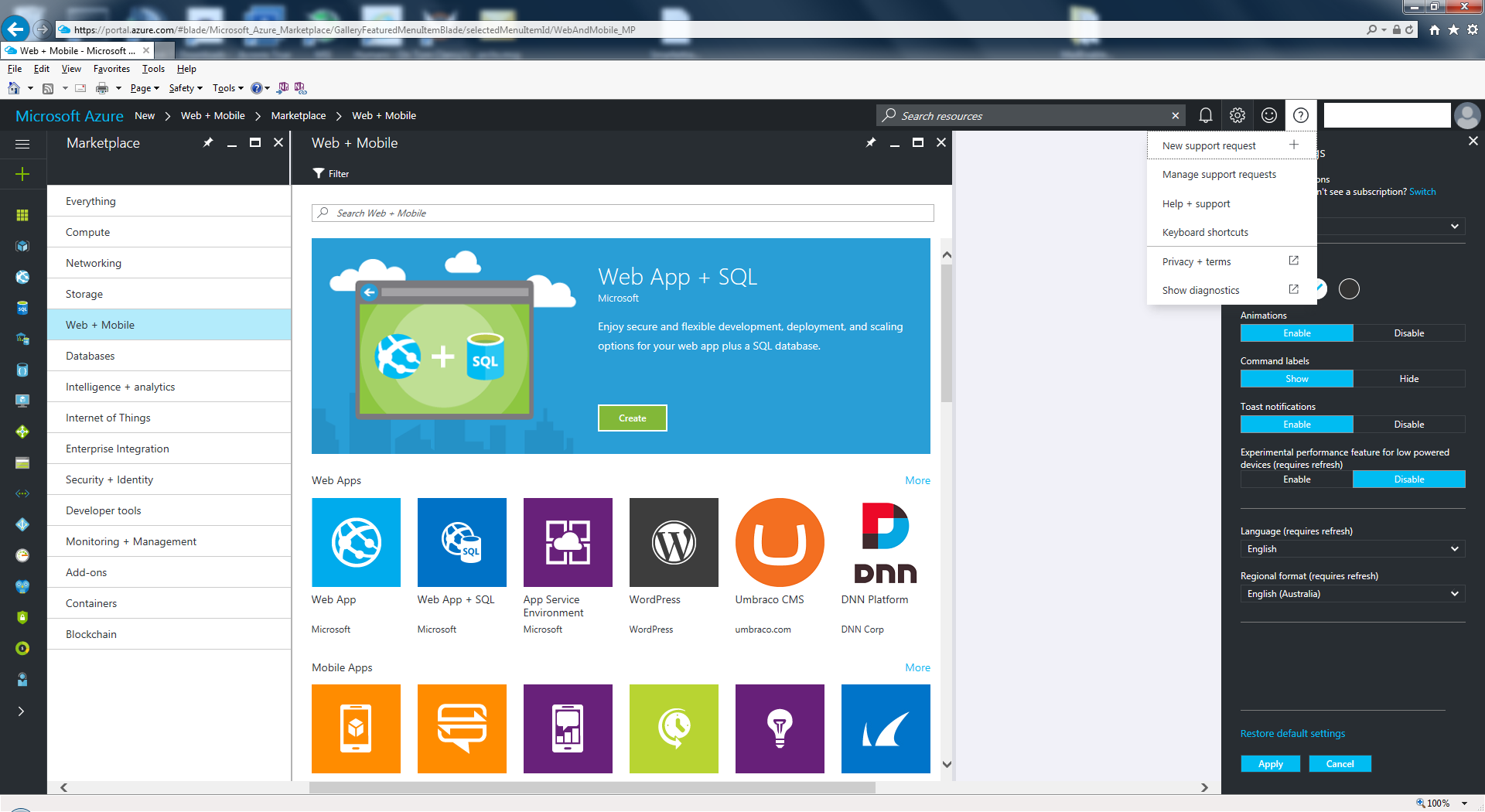Viewport: 1485px width, 812px height.
Task: Open the Favorites browser menu
Action: pos(111,69)
